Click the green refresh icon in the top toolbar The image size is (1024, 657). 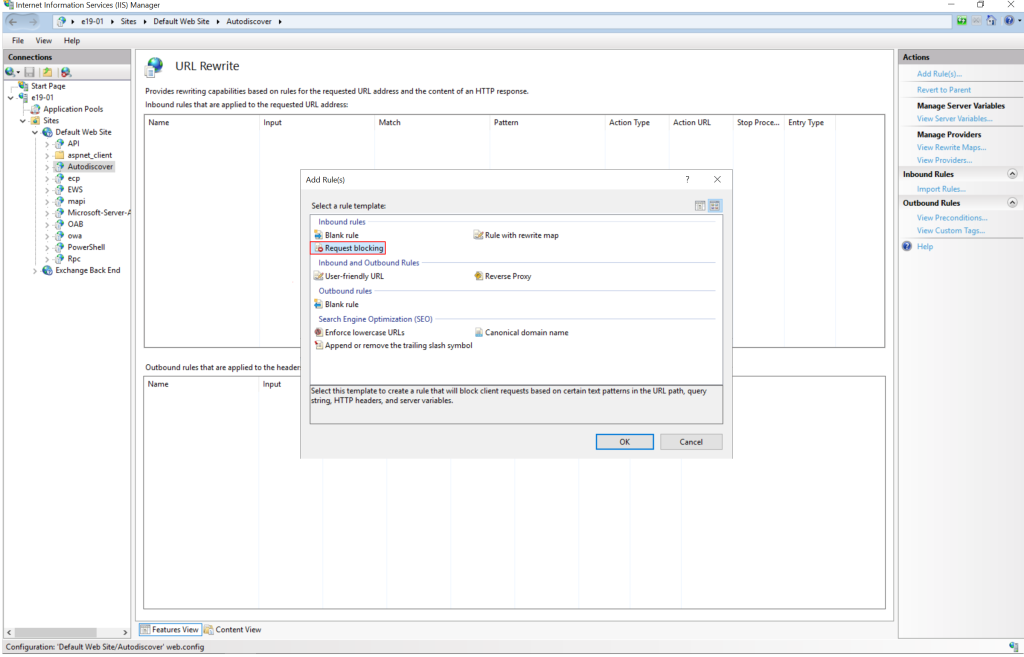tap(961, 21)
